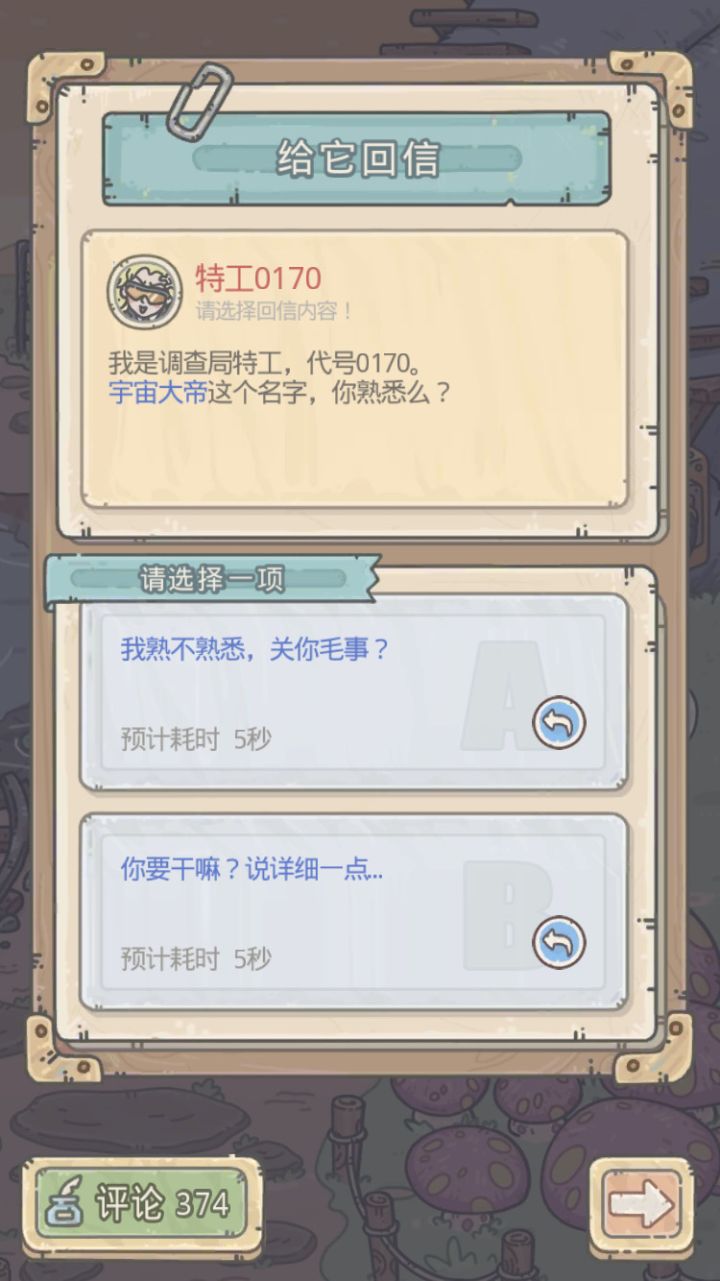This screenshot has width=720, height=1281.
Task: Click the blue 宇宙大帝 link text
Action: coord(158,392)
